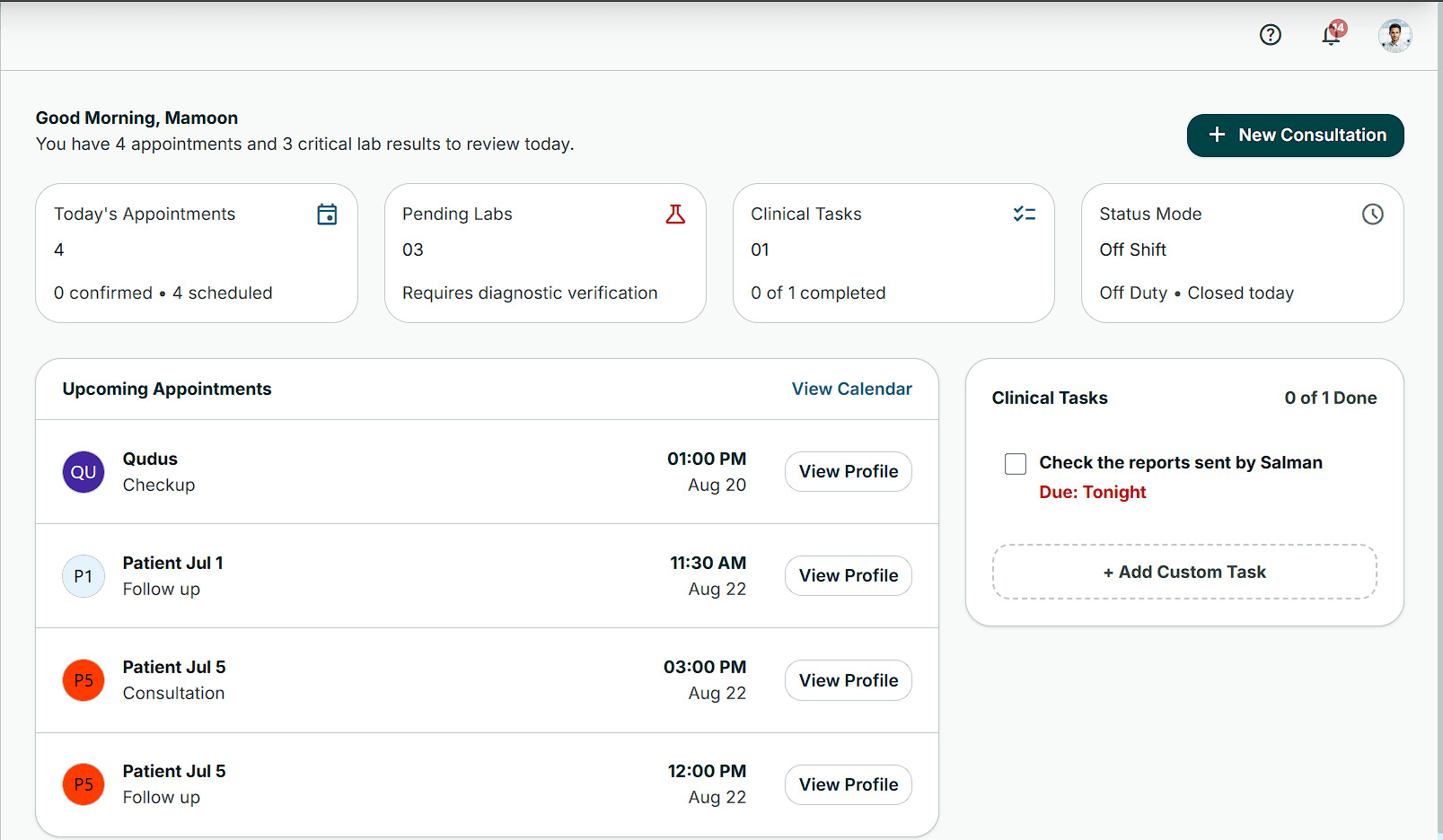
Task: Click the P5 avatar on 12:00 PM row
Action: pyautogui.click(x=84, y=784)
